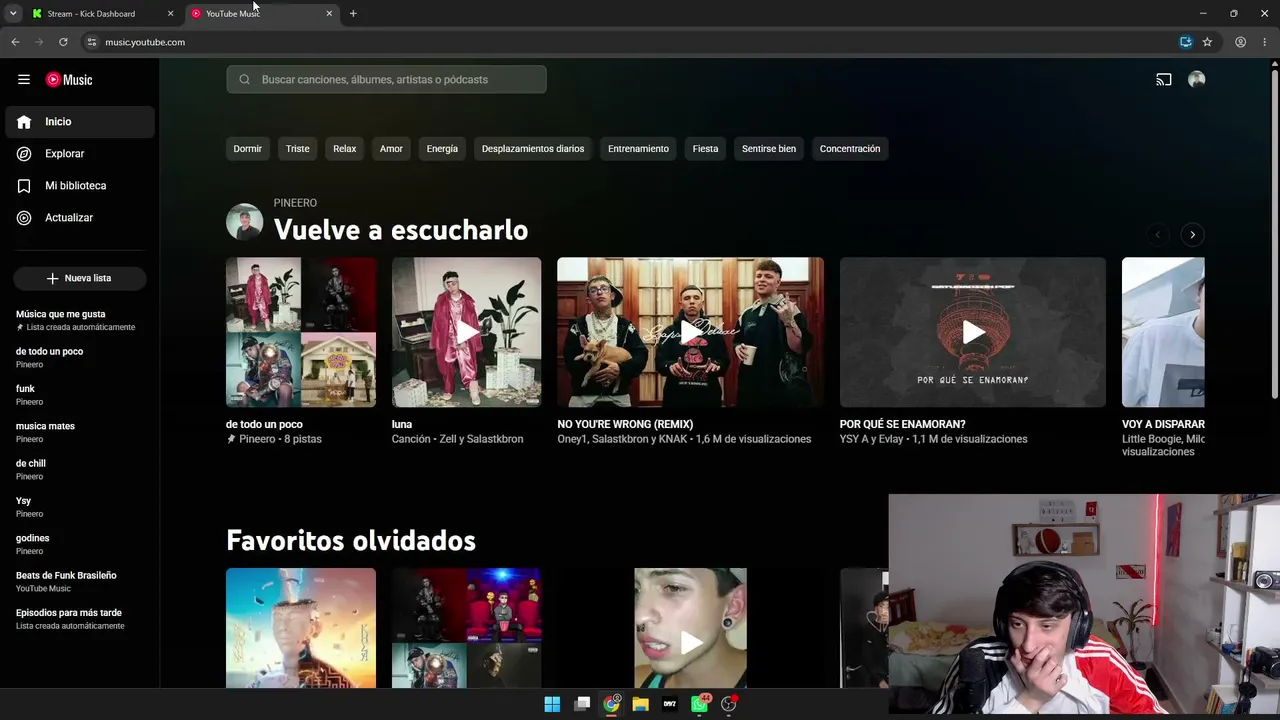The image size is (1280, 720).
Task: Select the Fiesta chip
Action: point(705,149)
